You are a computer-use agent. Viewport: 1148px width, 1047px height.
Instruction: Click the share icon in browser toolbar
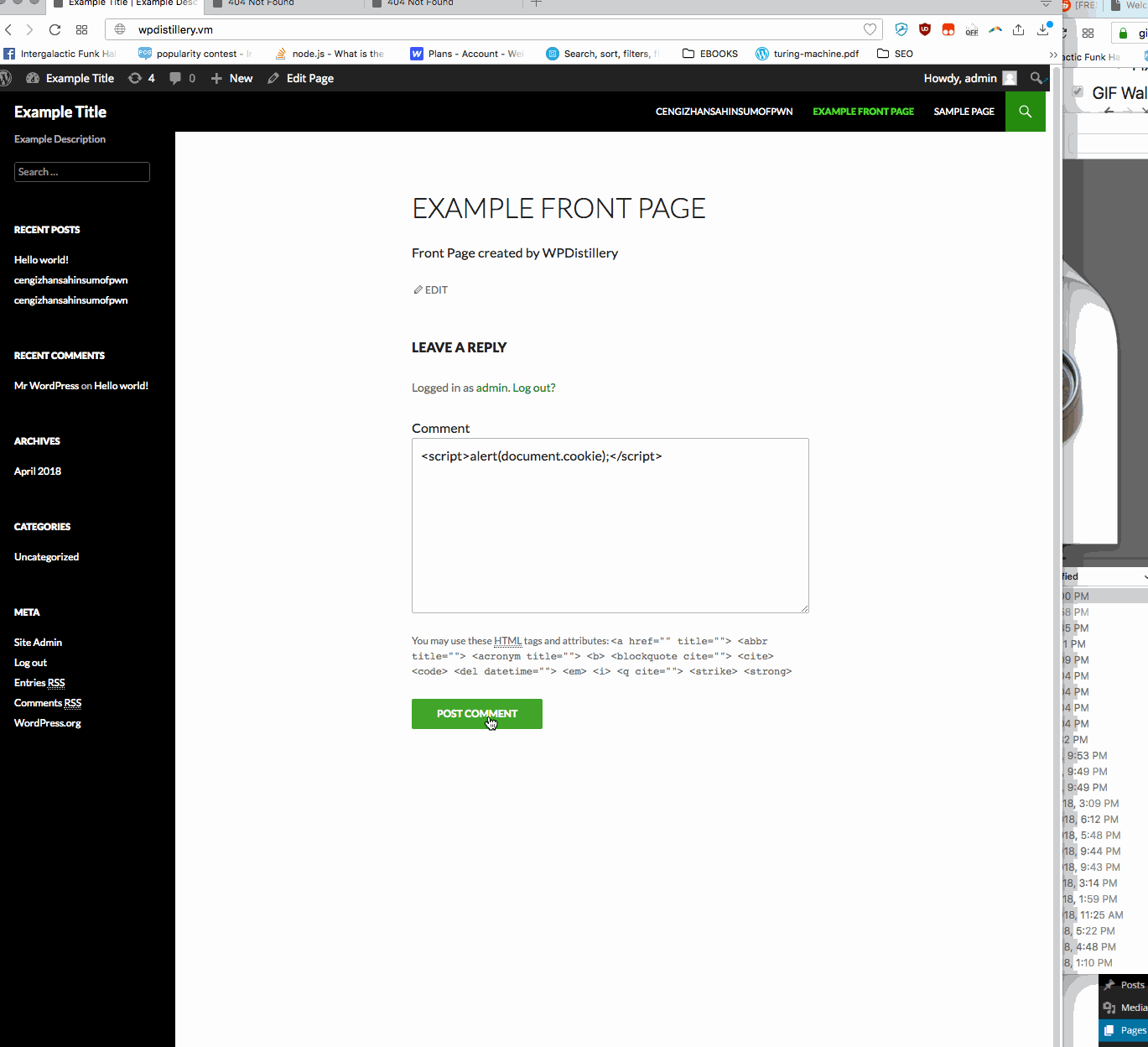click(x=1018, y=29)
